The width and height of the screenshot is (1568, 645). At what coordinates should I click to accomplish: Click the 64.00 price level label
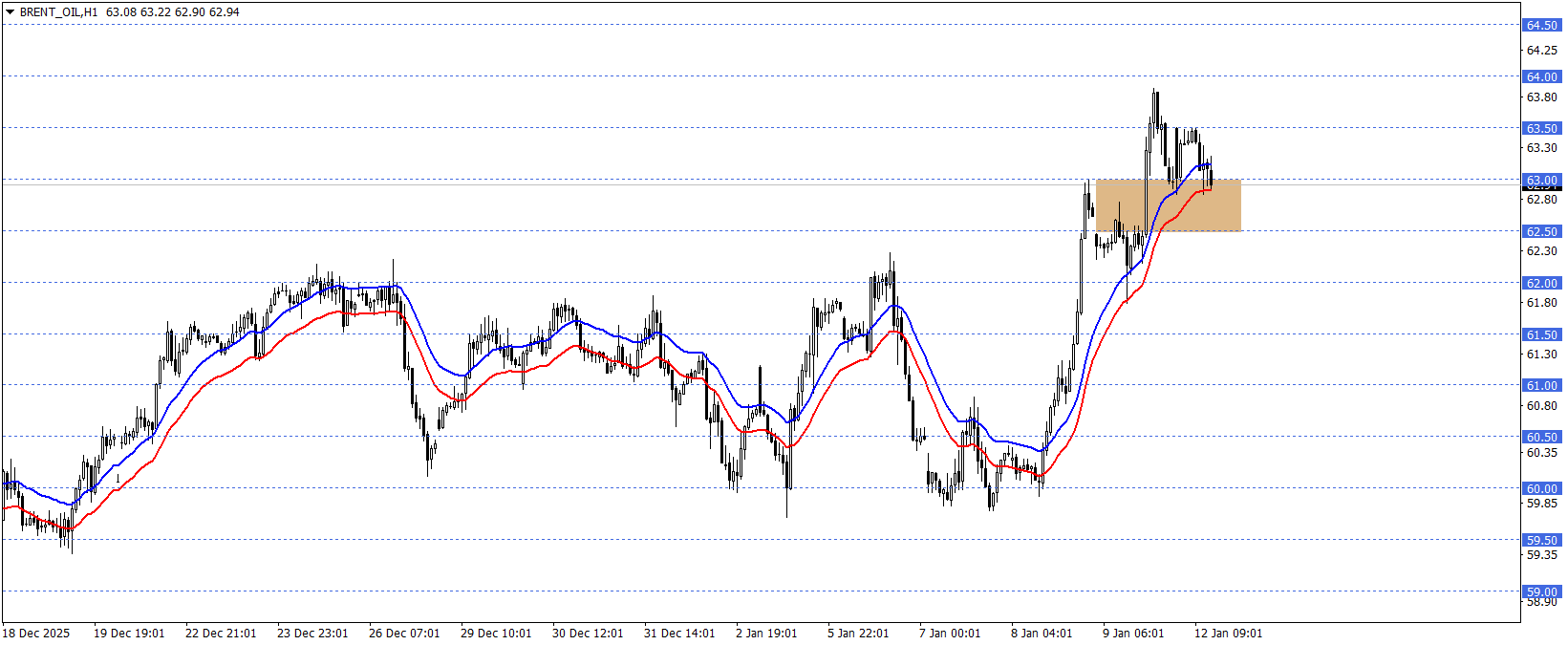point(1541,77)
